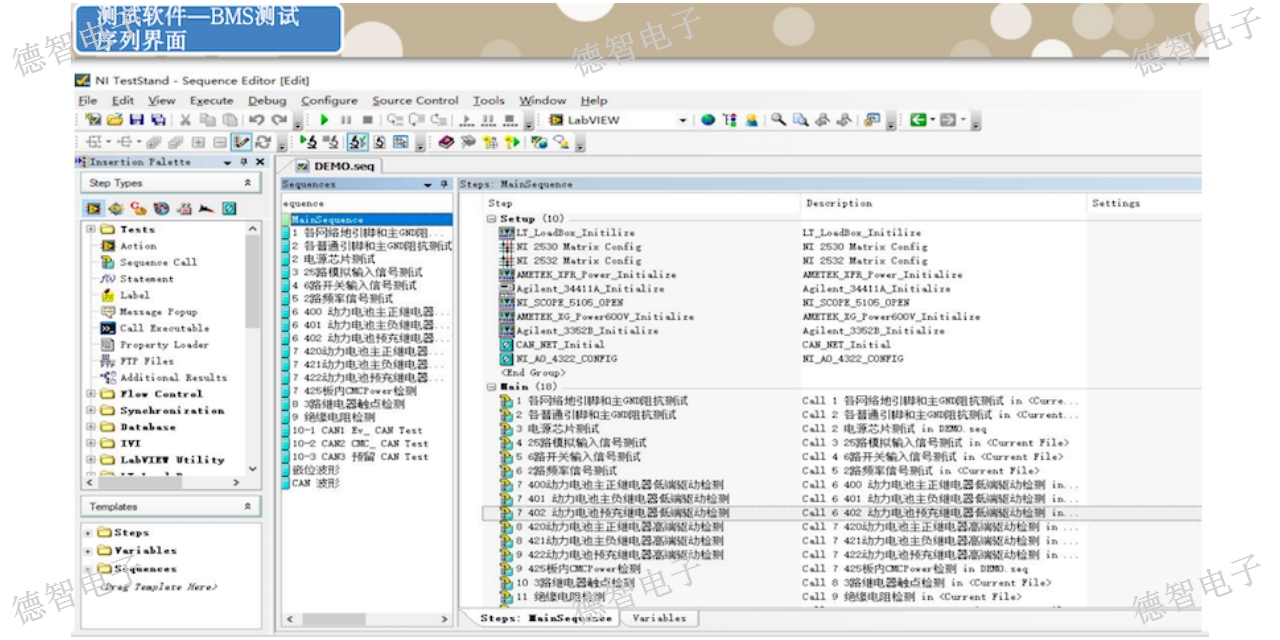Click the Undo arrow toolbar icon
The height and width of the screenshot is (640, 1280).
pyautogui.click(x=256, y=120)
